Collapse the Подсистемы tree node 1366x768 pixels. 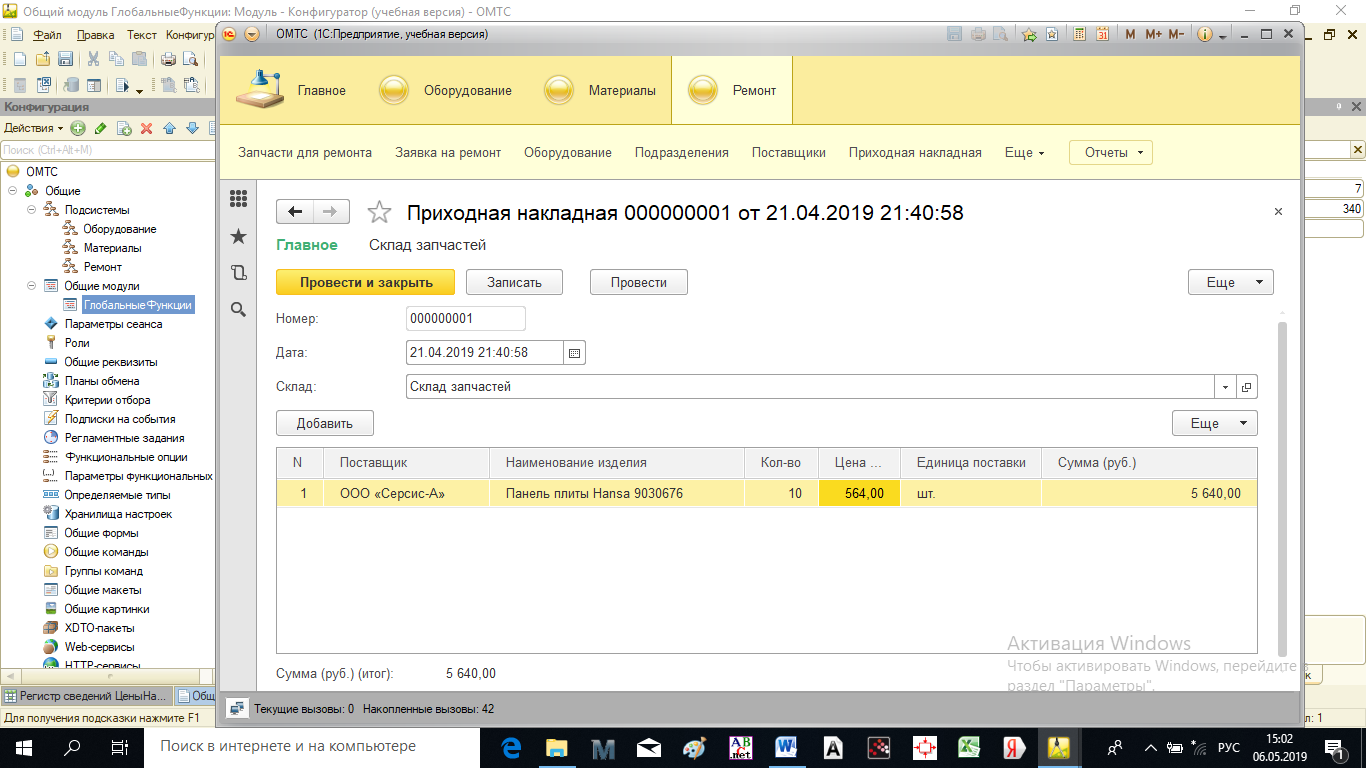(x=31, y=210)
